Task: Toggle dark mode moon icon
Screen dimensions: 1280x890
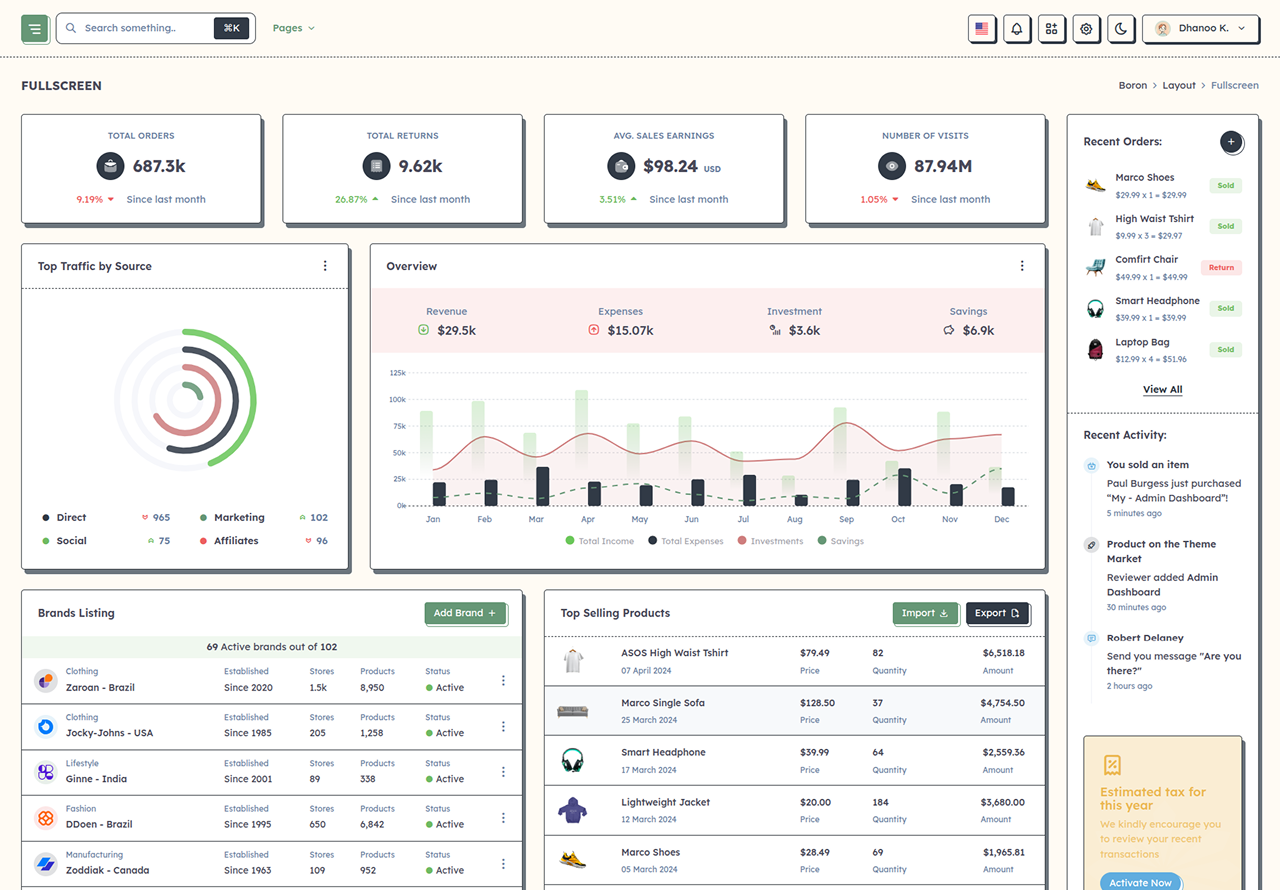Action: pyautogui.click(x=1121, y=29)
